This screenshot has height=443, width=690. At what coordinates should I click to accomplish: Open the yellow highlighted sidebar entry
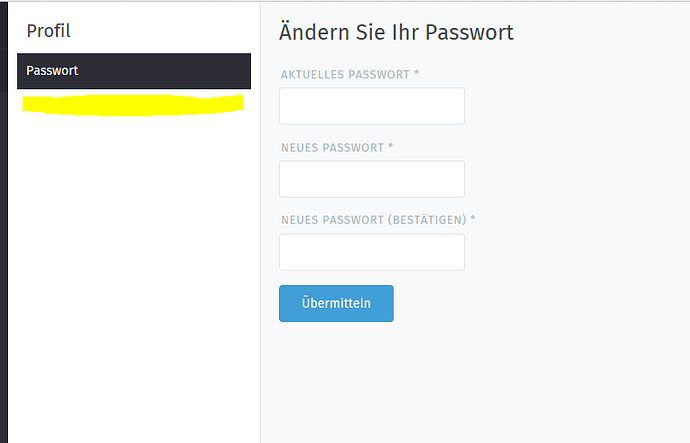(x=133, y=105)
